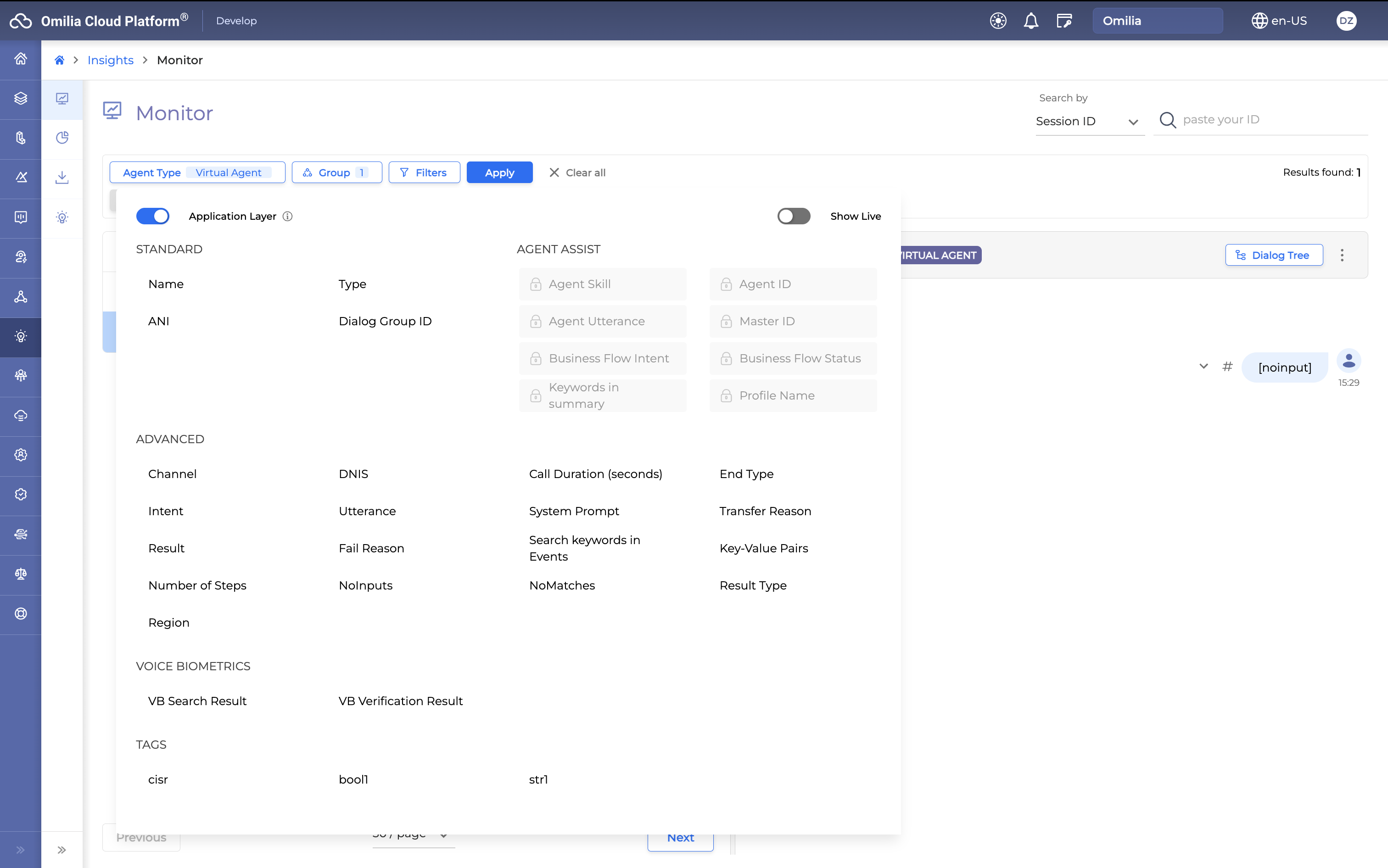
Task: Click the notifications bell icon
Action: [x=1031, y=21]
